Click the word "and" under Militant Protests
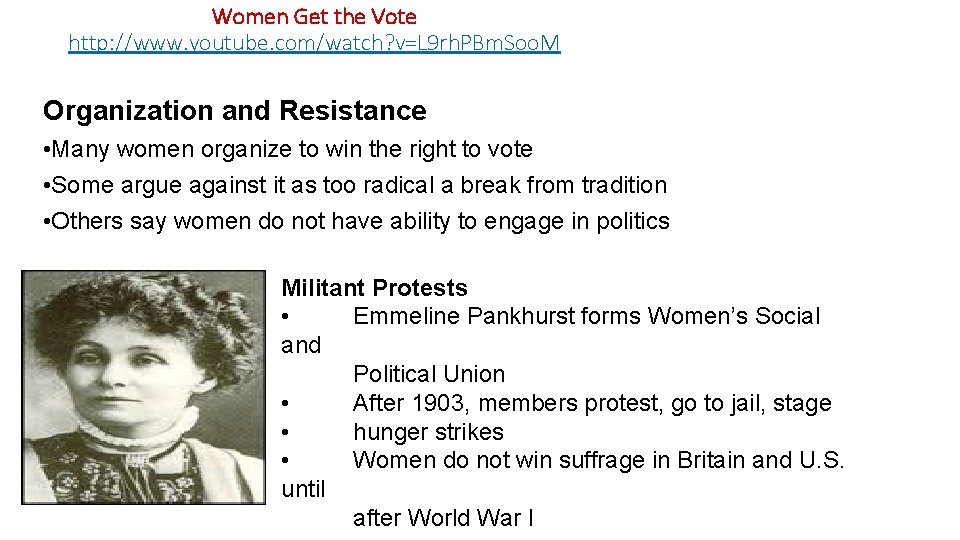The height and width of the screenshot is (540, 960). (301, 345)
